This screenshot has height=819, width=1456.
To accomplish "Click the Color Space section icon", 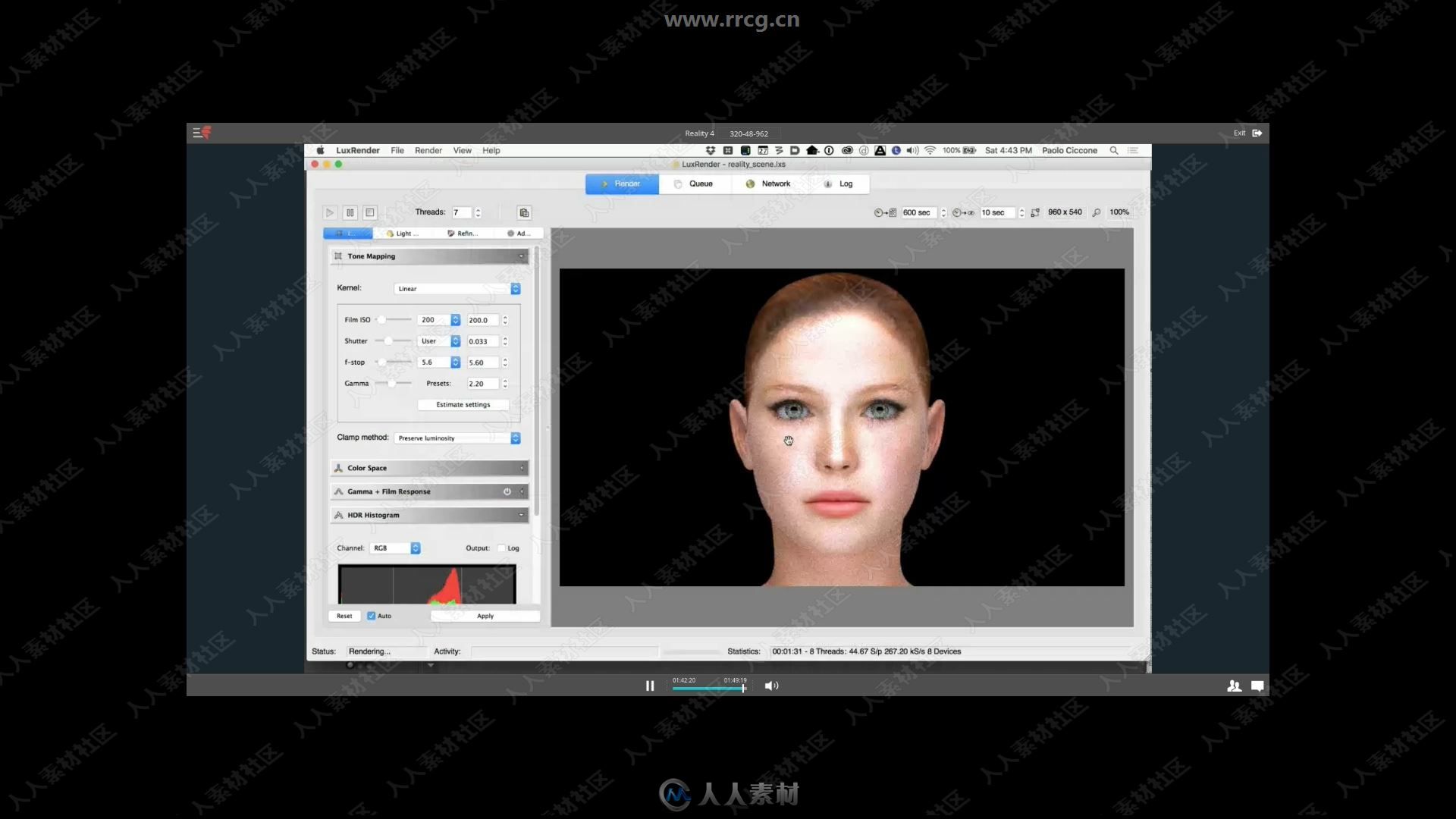I will click(x=338, y=468).
